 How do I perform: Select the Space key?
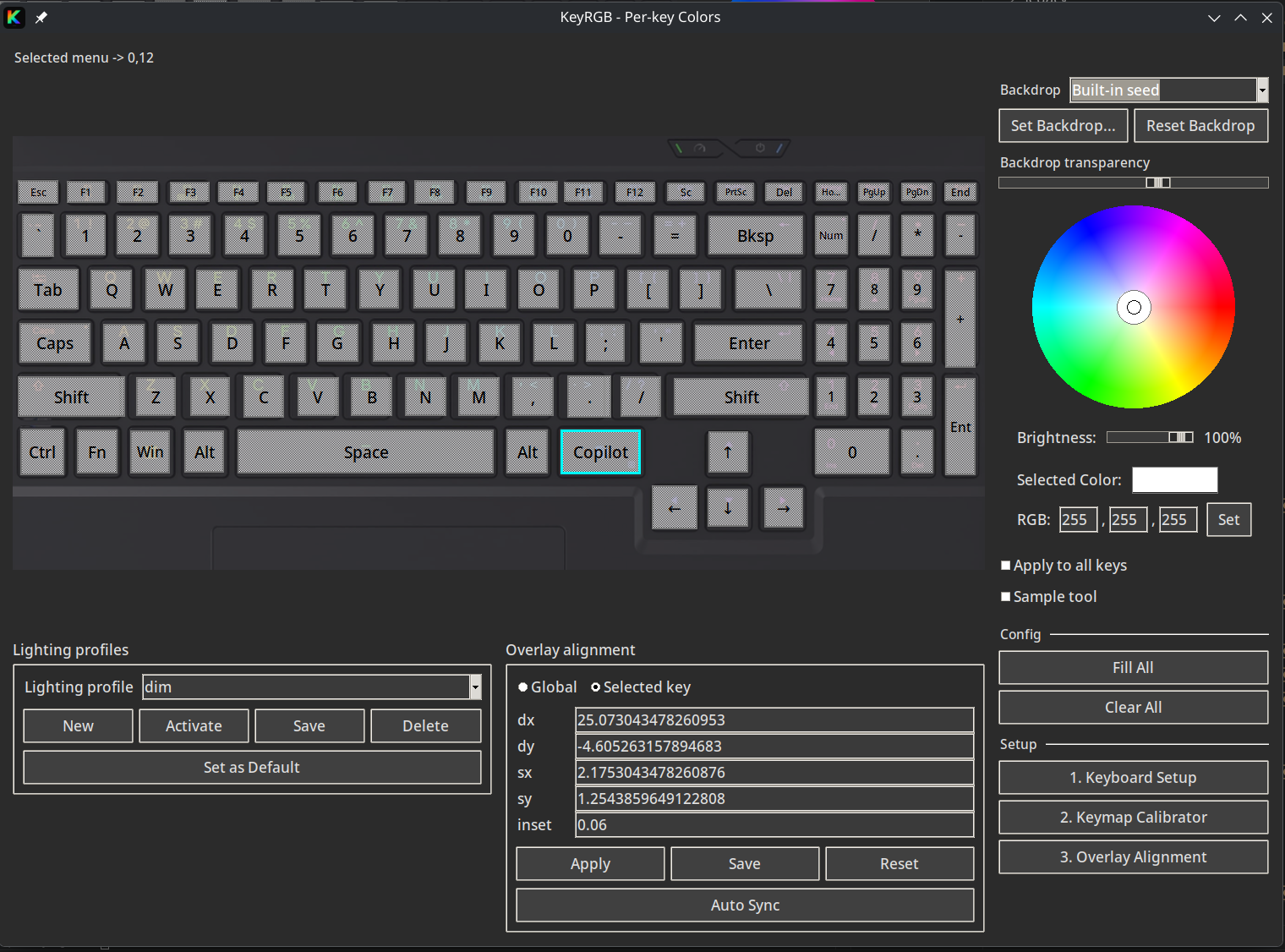click(x=366, y=452)
